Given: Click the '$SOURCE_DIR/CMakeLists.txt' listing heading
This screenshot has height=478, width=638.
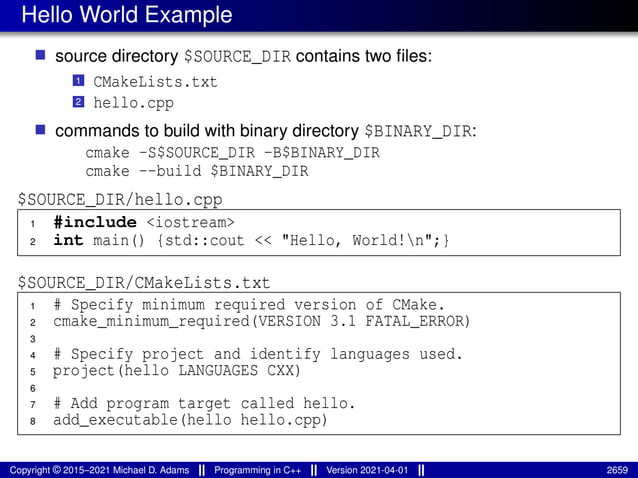Looking at the screenshot, I should pos(144,283).
